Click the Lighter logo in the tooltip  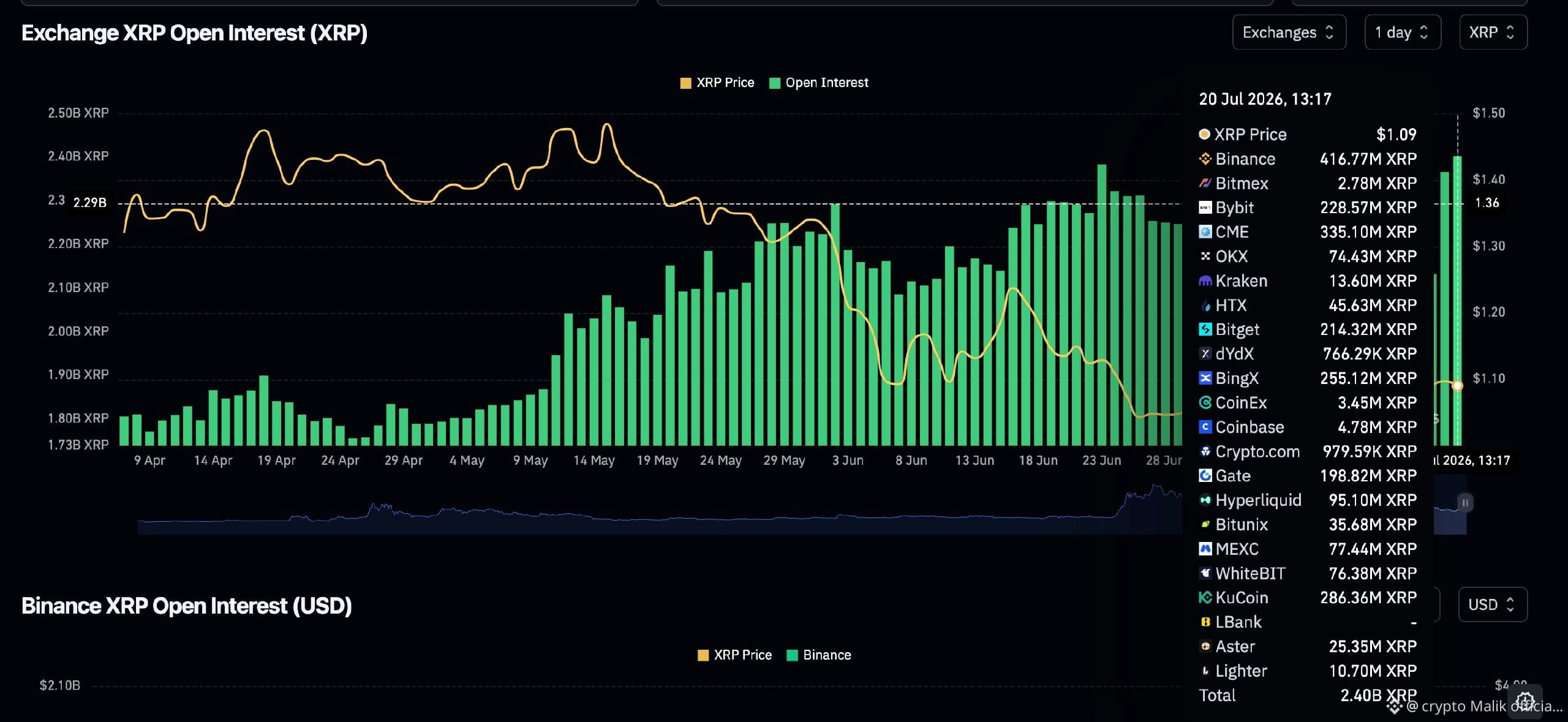click(x=1205, y=671)
